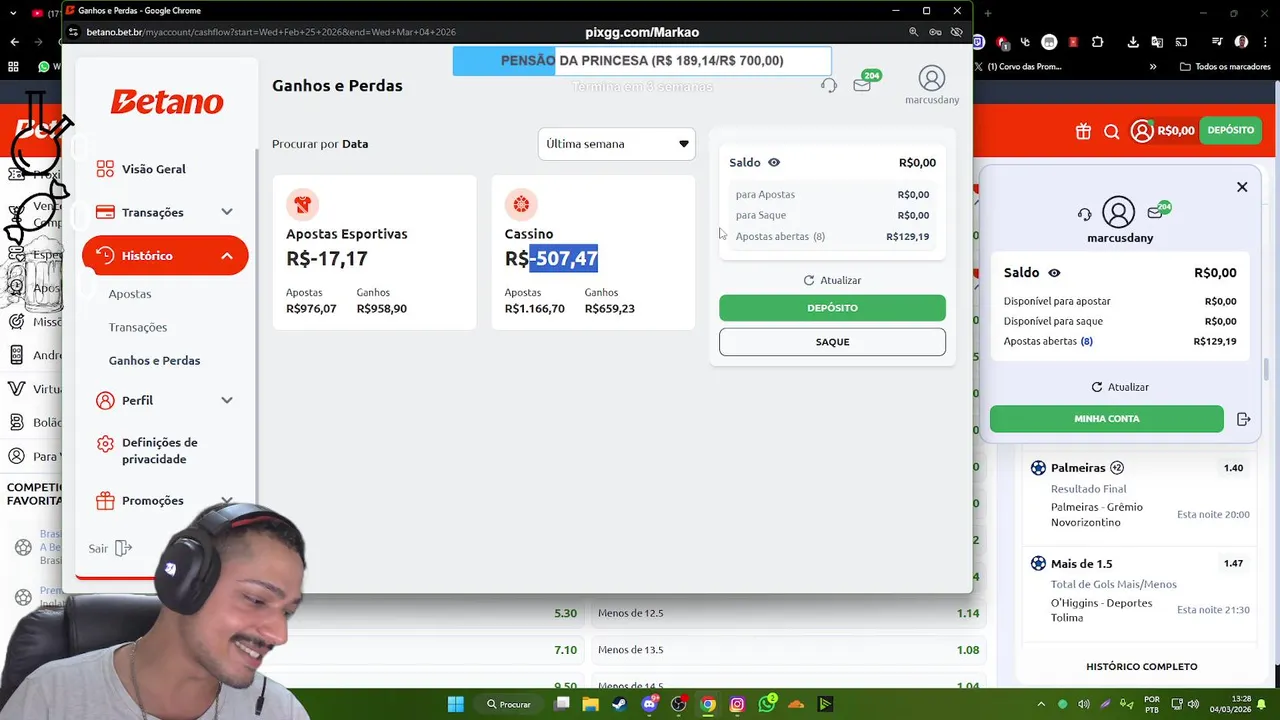Click the Apostas Esportivas jersey icon

302,204
